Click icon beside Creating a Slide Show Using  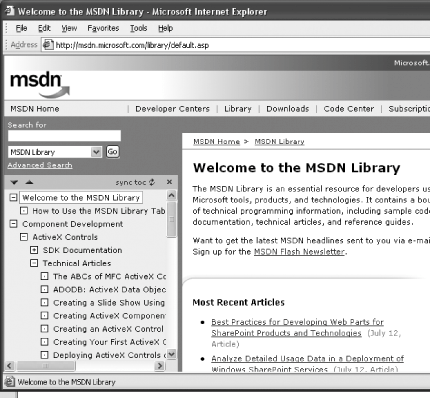44,302
